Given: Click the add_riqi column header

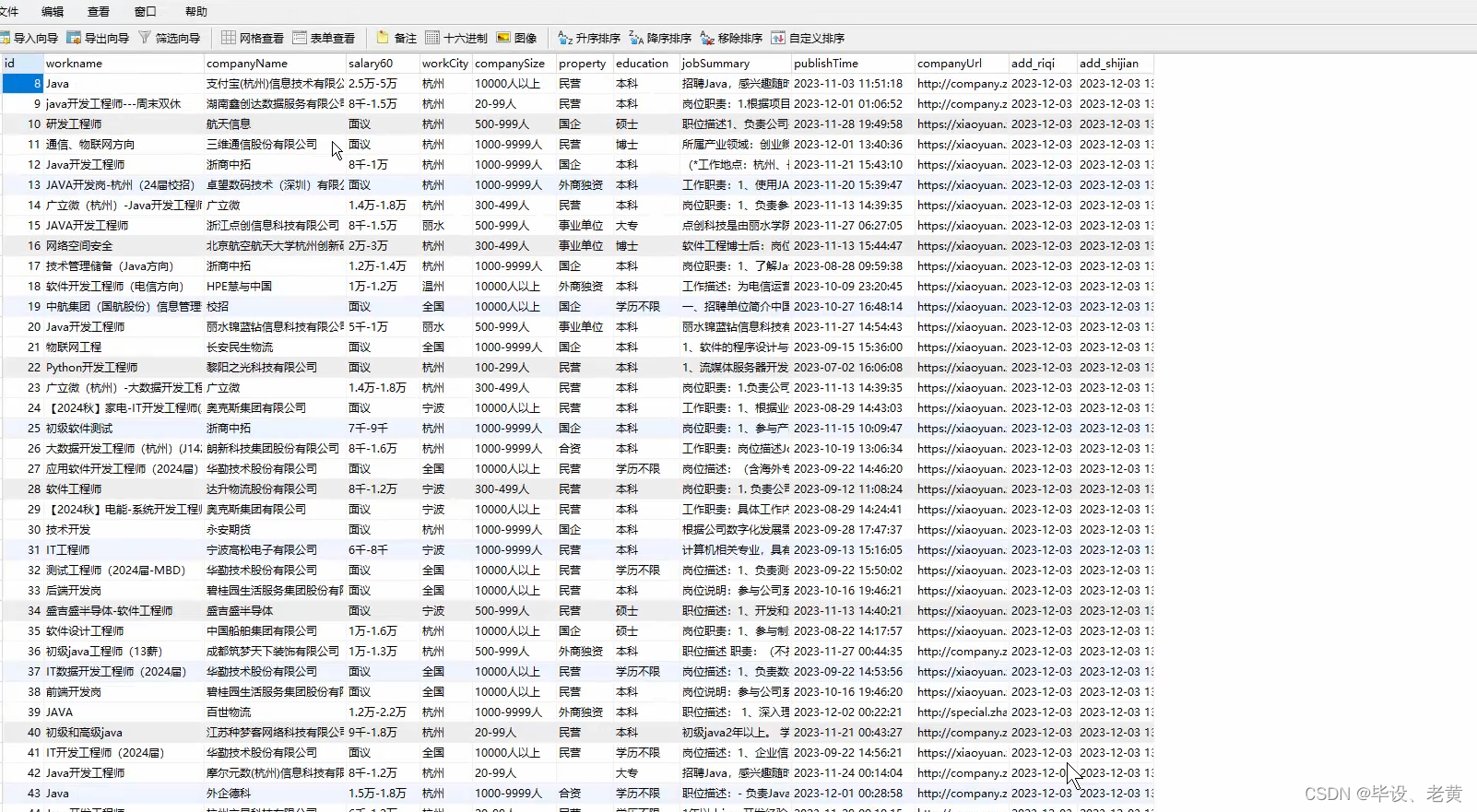Looking at the screenshot, I should tap(1043, 64).
